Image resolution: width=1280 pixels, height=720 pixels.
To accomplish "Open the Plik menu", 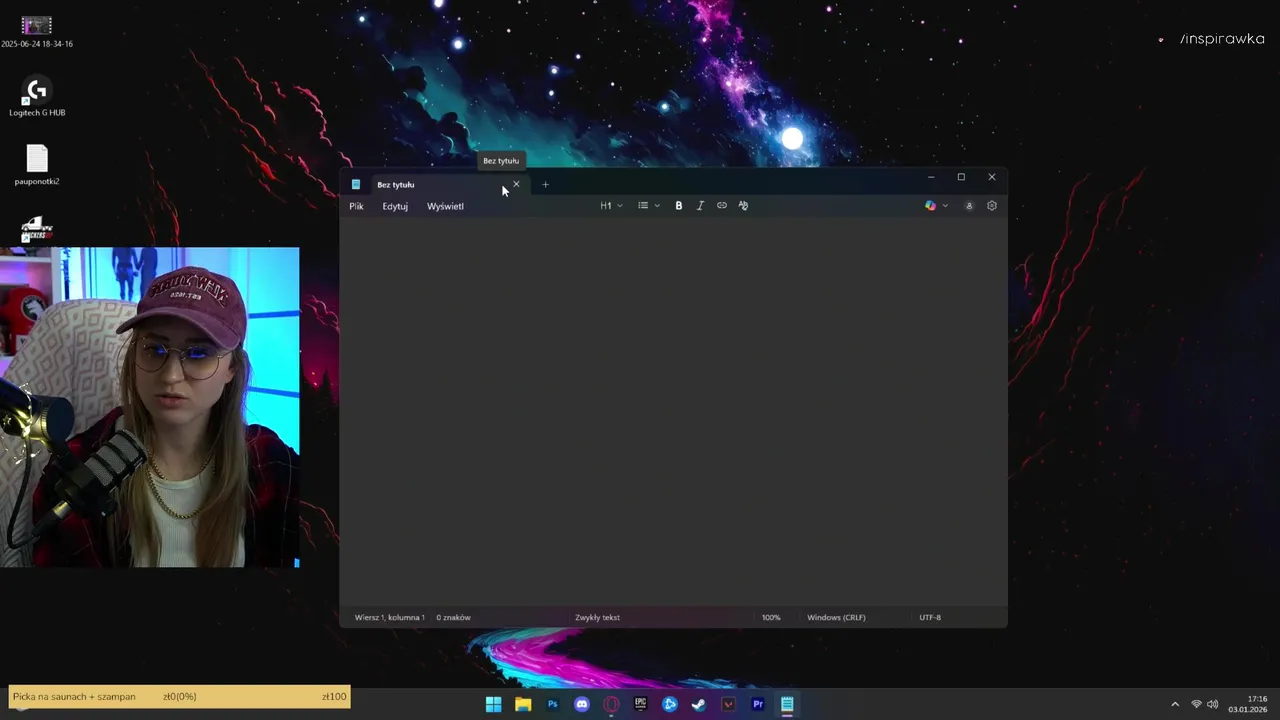I will (x=356, y=206).
